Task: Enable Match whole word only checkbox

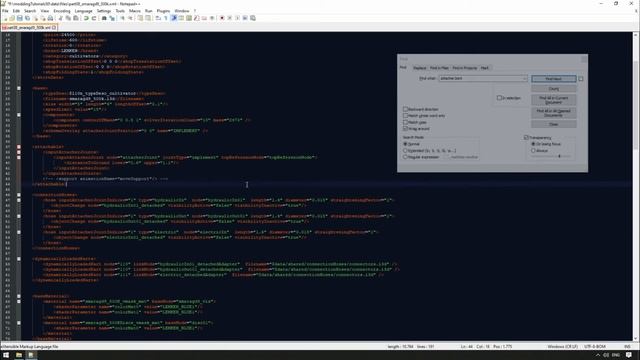Action: 405,116
